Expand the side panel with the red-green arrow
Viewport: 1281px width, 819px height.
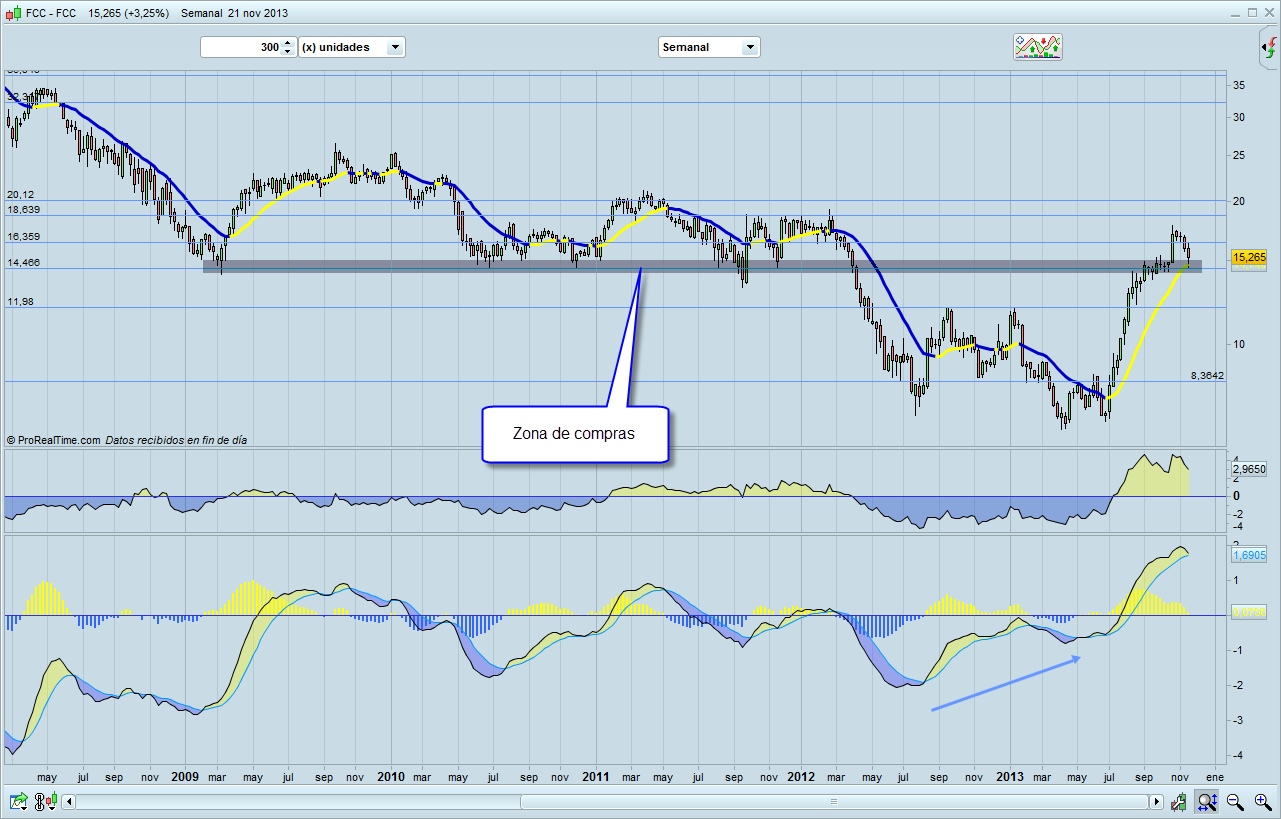1268,47
